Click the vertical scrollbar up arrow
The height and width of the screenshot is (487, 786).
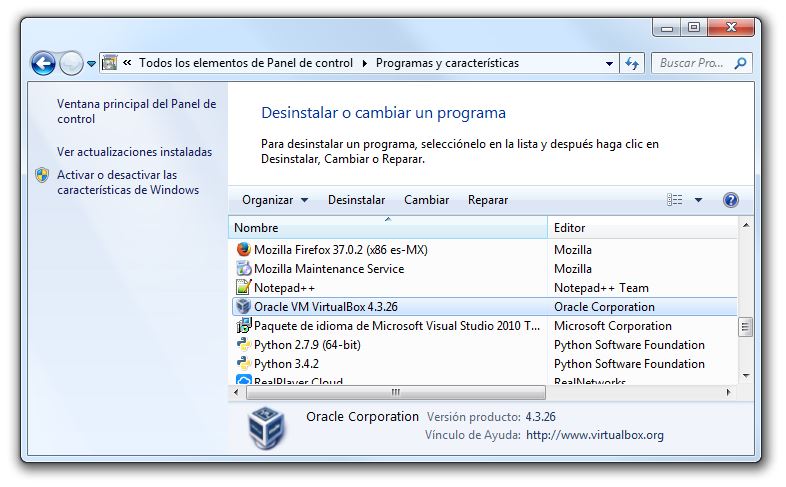tap(746, 225)
